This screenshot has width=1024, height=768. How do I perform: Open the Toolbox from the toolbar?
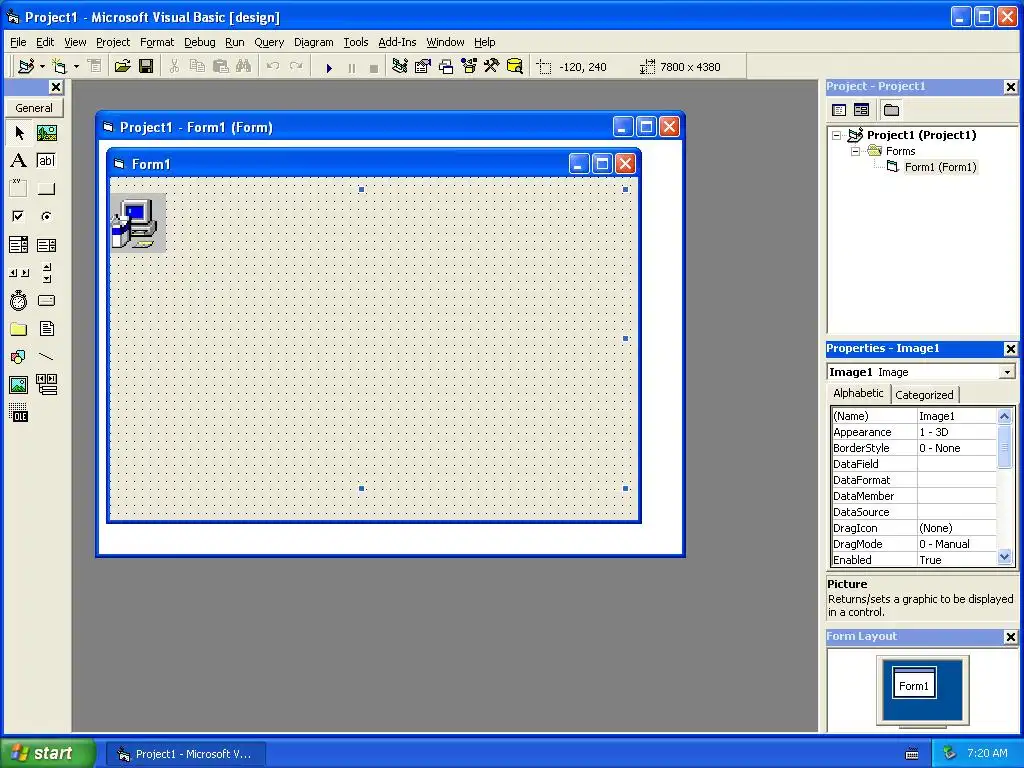click(492, 67)
